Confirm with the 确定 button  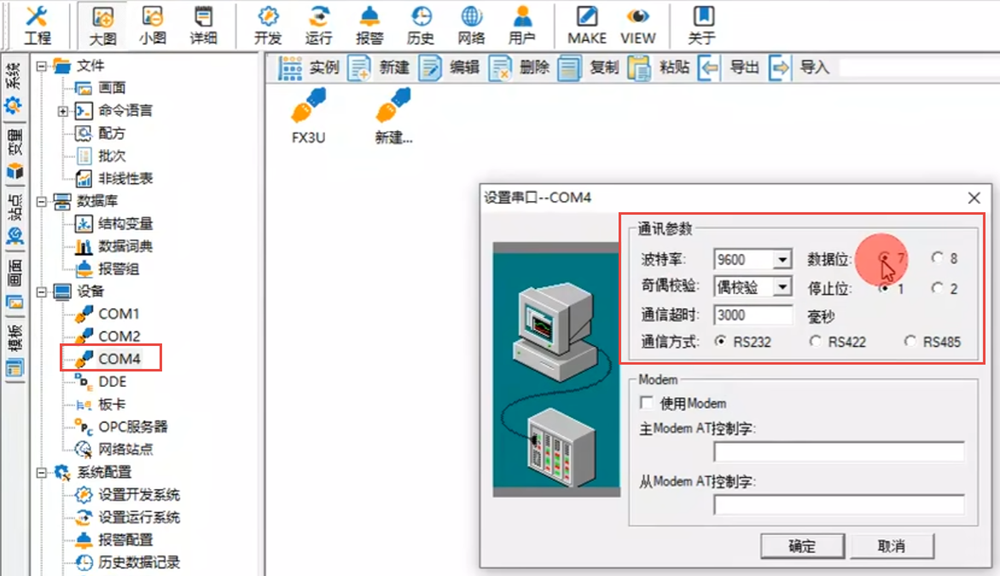802,546
